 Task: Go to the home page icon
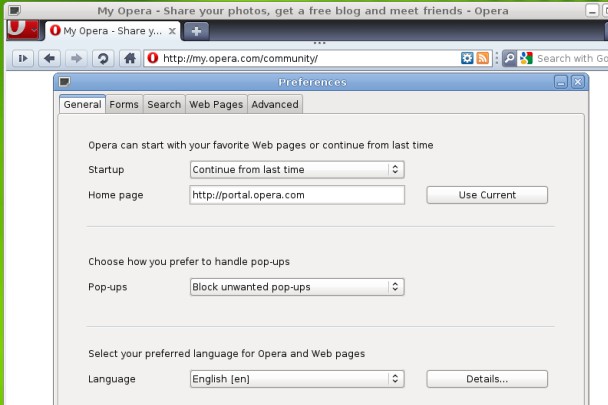tap(130, 59)
